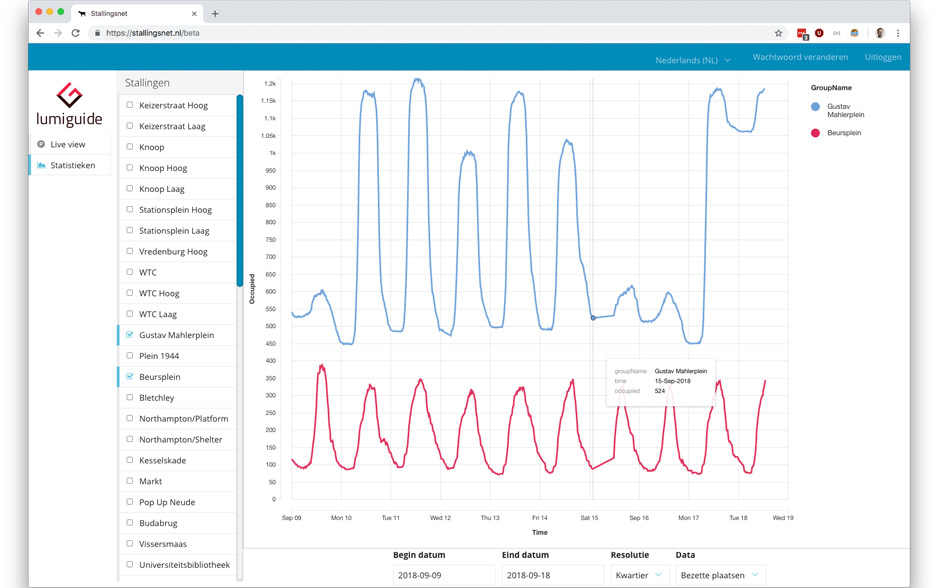Click the browser profile avatar
This screenshot has height=588, width=940.
tap(880, 33)
